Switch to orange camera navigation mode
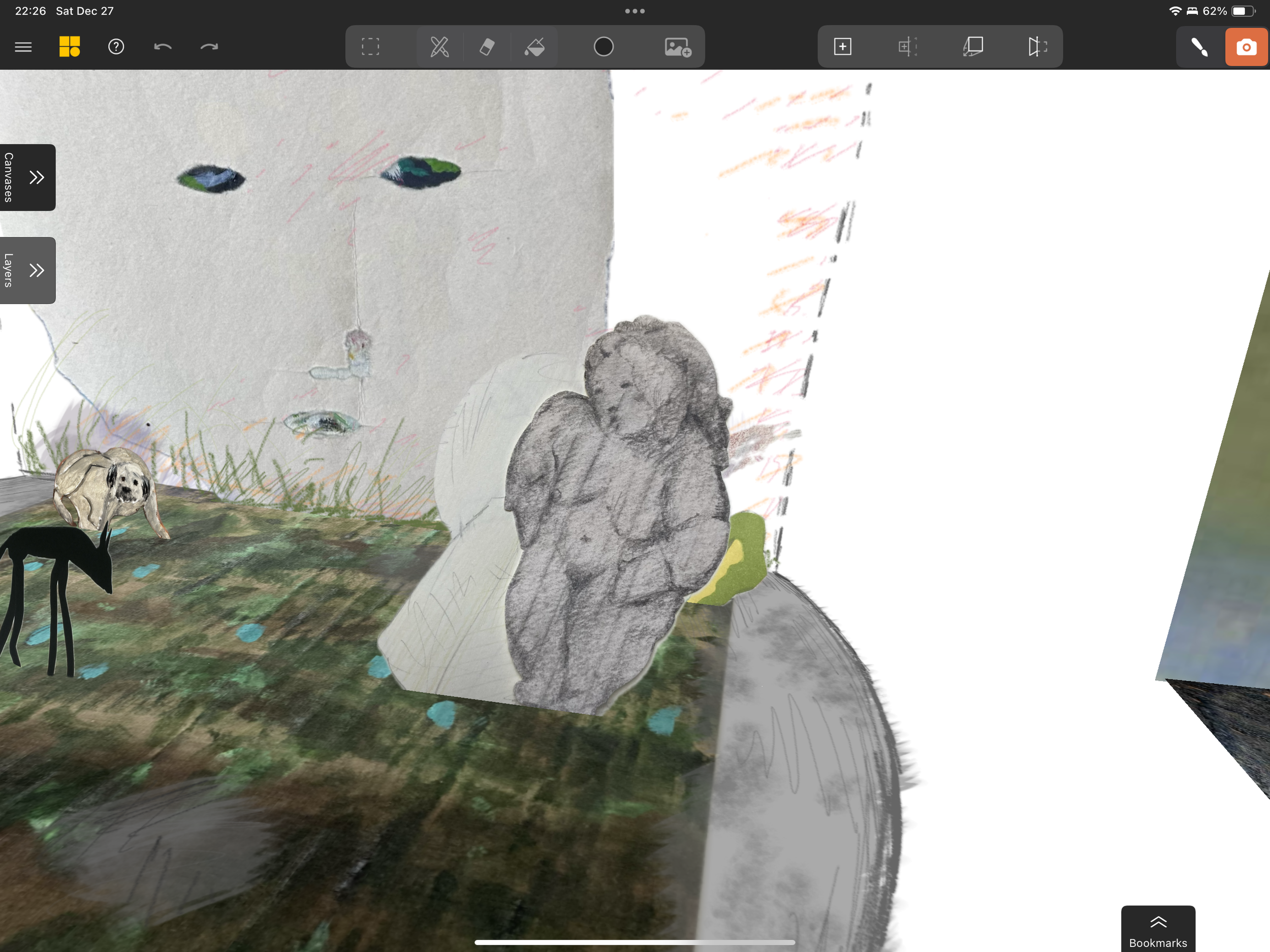1270x952 pixels. coord(1246,47)
